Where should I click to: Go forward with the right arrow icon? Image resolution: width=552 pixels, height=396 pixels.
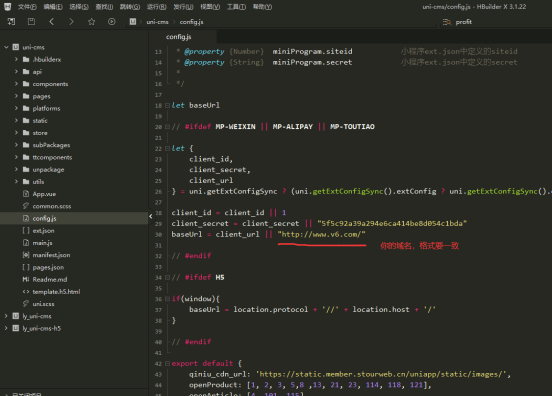tap(71, 22)
